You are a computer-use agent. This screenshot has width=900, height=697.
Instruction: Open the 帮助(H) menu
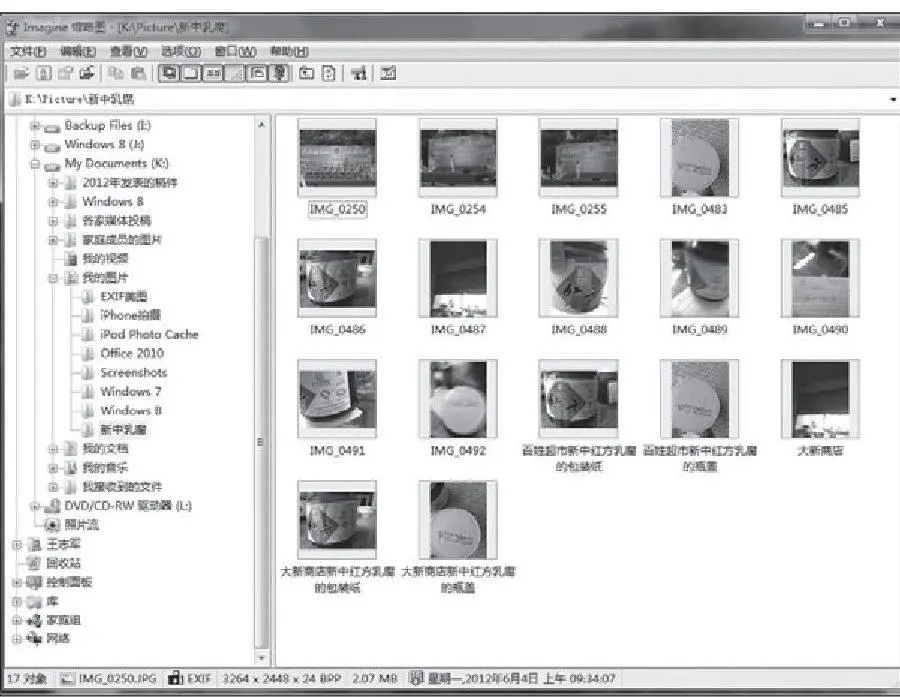289,51
